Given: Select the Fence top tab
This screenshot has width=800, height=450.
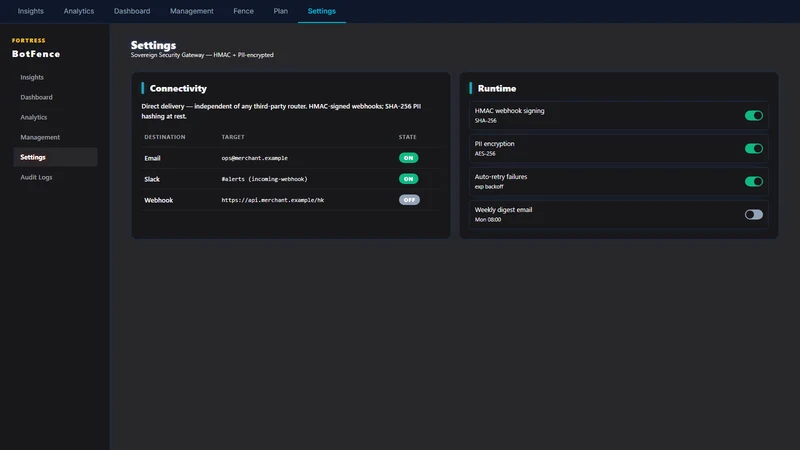Looking at the screenshot, I should tap(243, 11).
